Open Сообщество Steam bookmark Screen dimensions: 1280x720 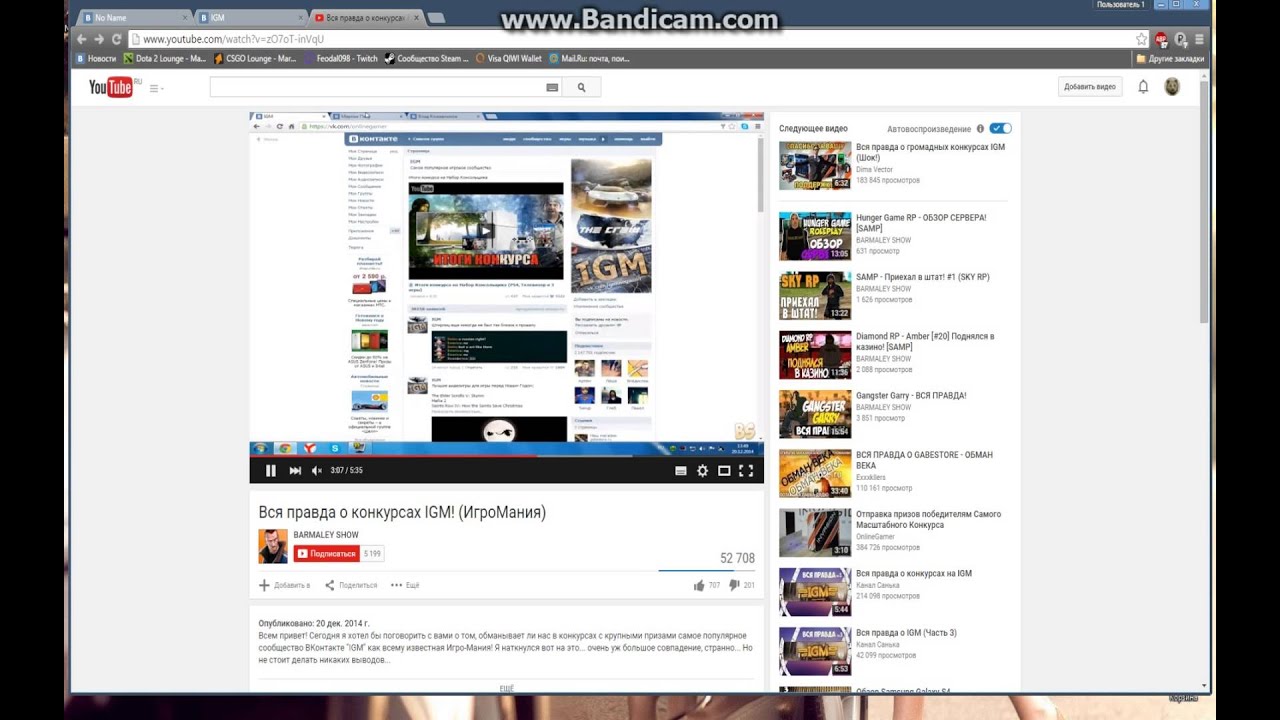[427, 59]
